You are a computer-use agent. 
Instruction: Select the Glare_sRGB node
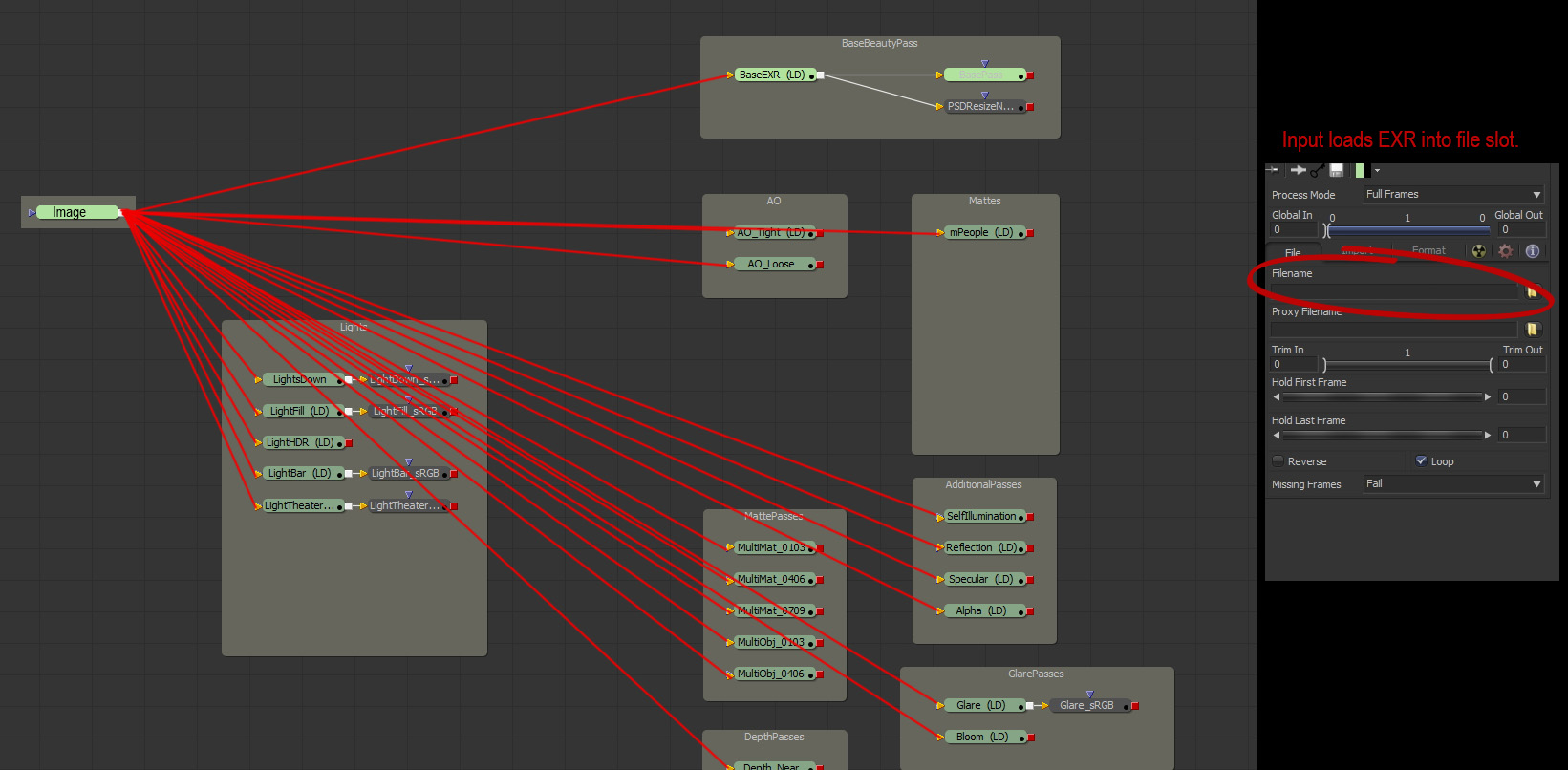click(x=1090, y=705)
